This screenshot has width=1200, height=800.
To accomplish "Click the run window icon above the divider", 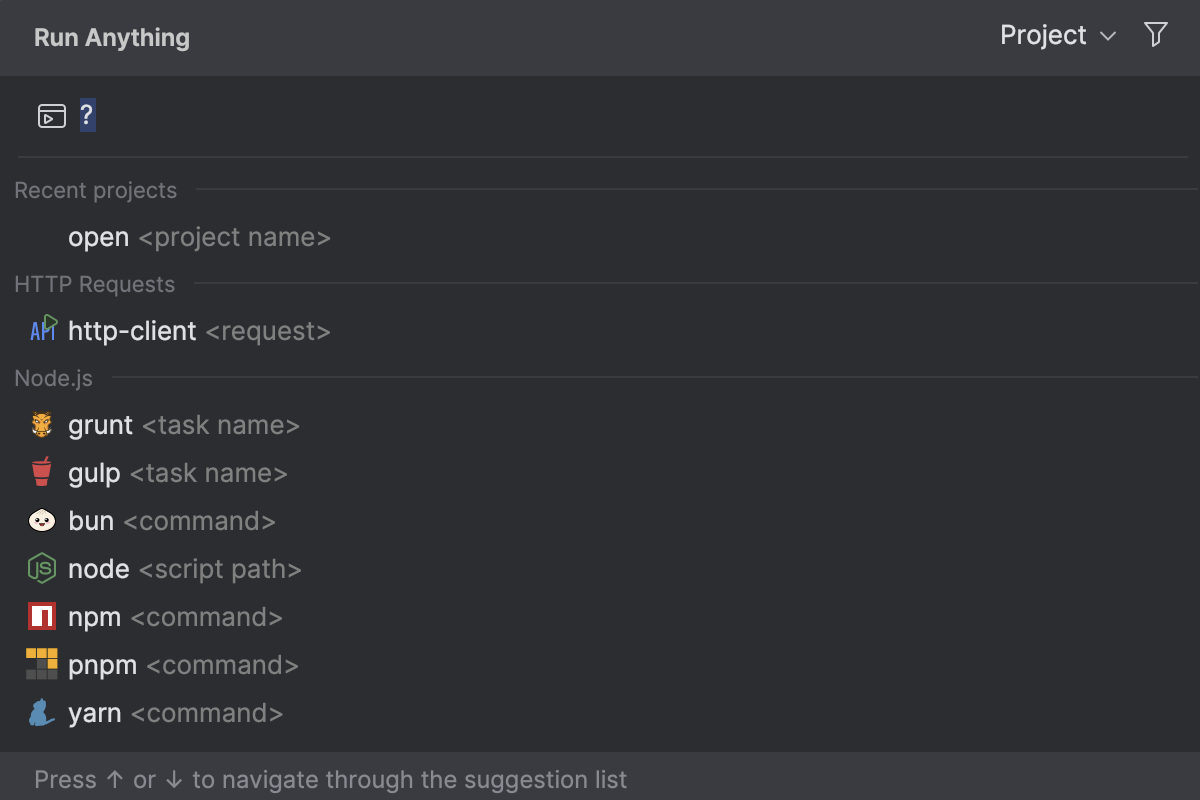I will (x=50, y=115).
